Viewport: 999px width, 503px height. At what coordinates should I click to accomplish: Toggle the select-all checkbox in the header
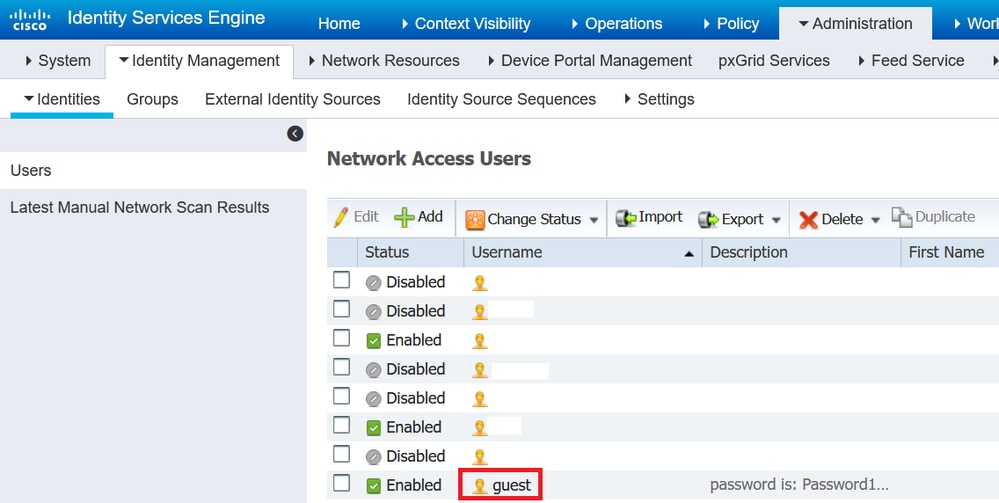click(x=342, y=252)
